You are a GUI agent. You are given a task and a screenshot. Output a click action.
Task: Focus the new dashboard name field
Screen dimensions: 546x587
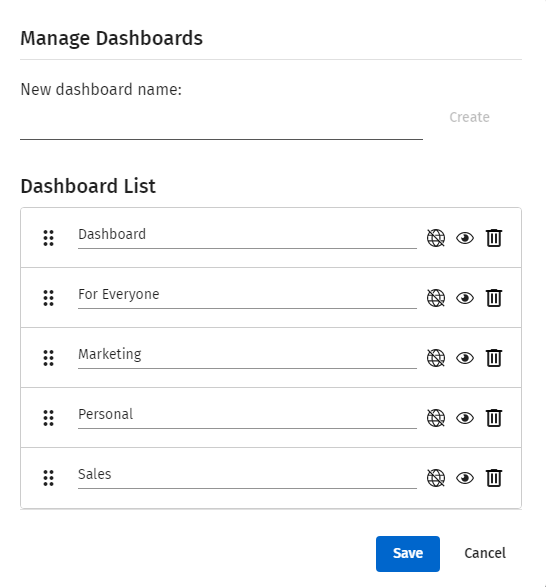pos(221,125)
